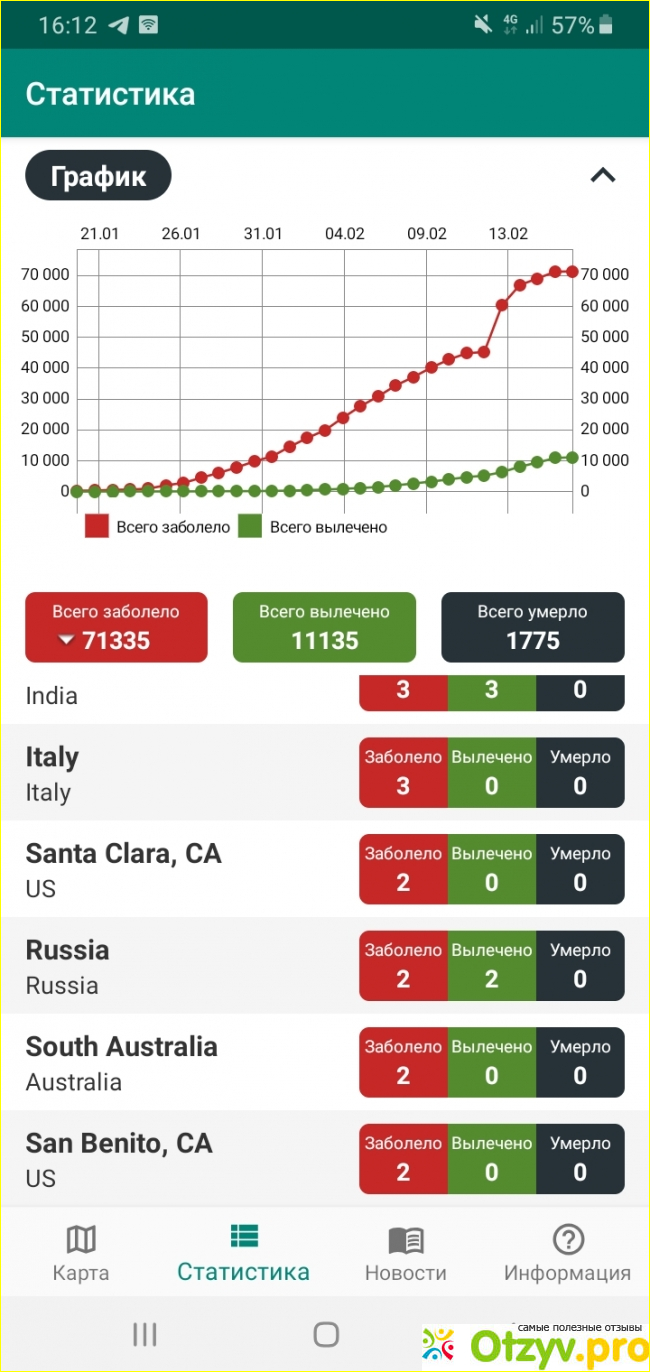Toggle sort arrow on Всего заболело 71335
The image size is (650, 1372).
67,641
